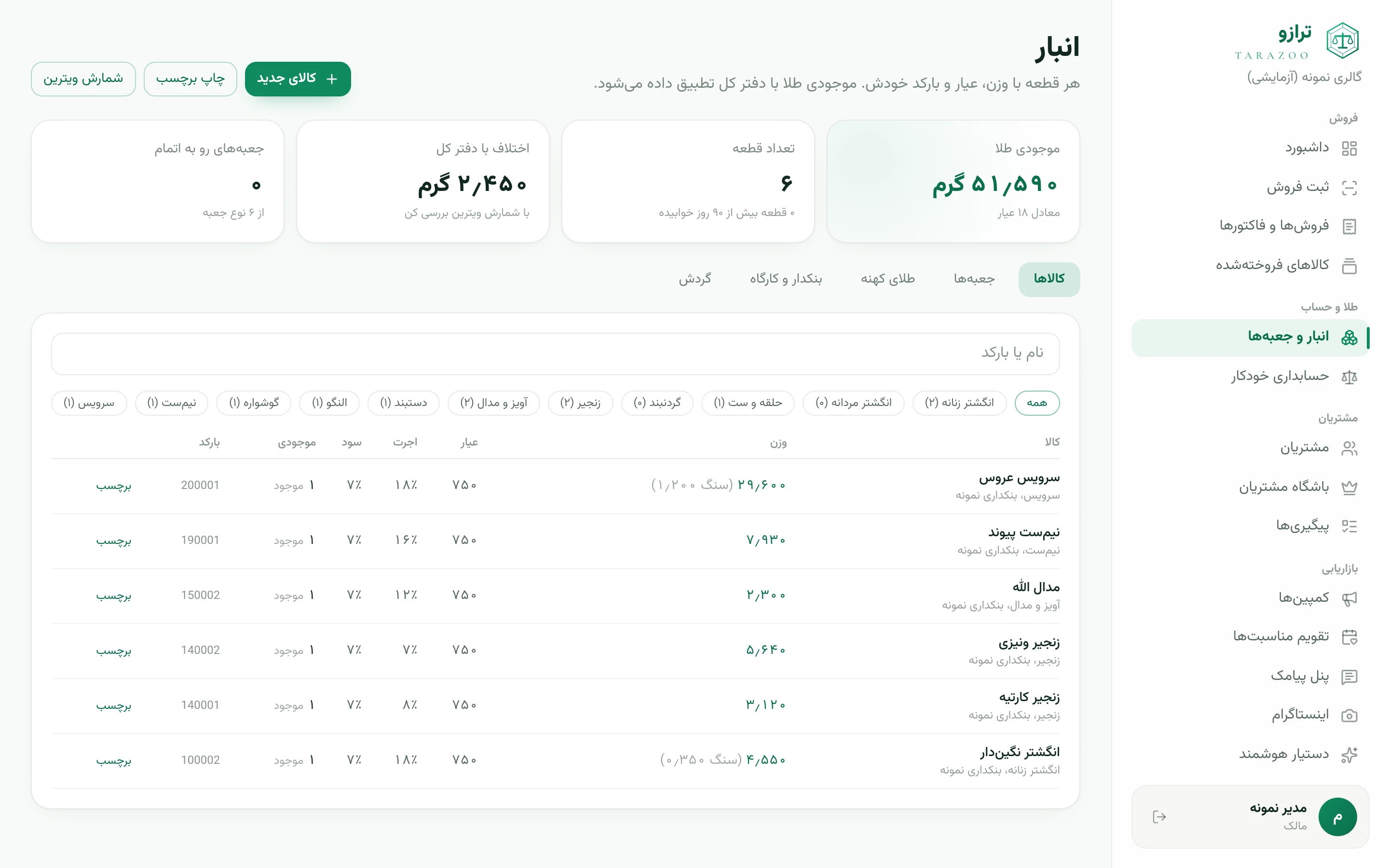Filter by زنجیر (۲) chip
This screenshot has height=868, width=1389.
click(580, 403)
